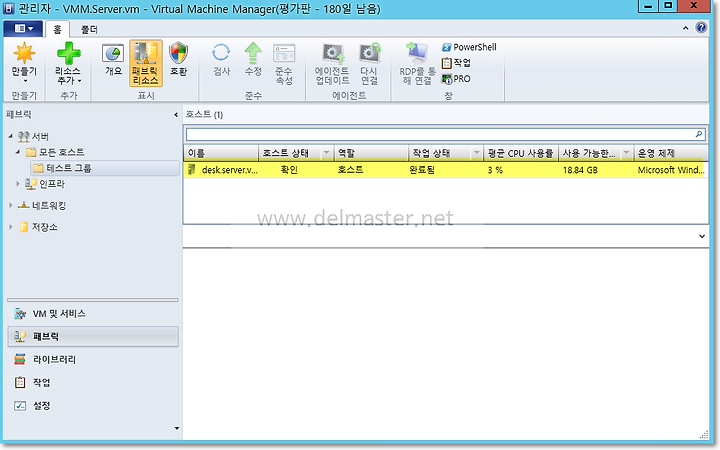Click the 만들기 (Create) ribbon icon
The width and height of the screenshot is (720, 450).
pyautogui.click(x=24, y=54)
